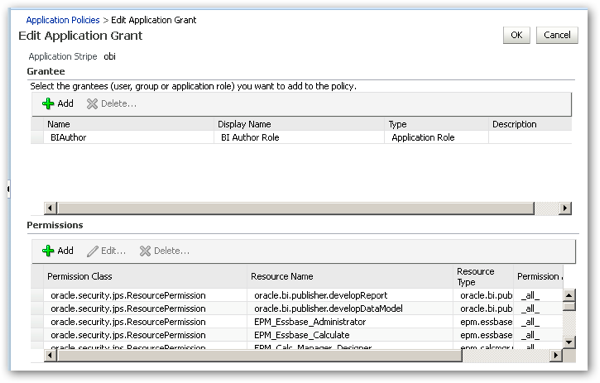This screenshot has width=600, height=383.
Task: Click the collapse pane arrow on the page's left edge
Action: click(x=8, y=189)
